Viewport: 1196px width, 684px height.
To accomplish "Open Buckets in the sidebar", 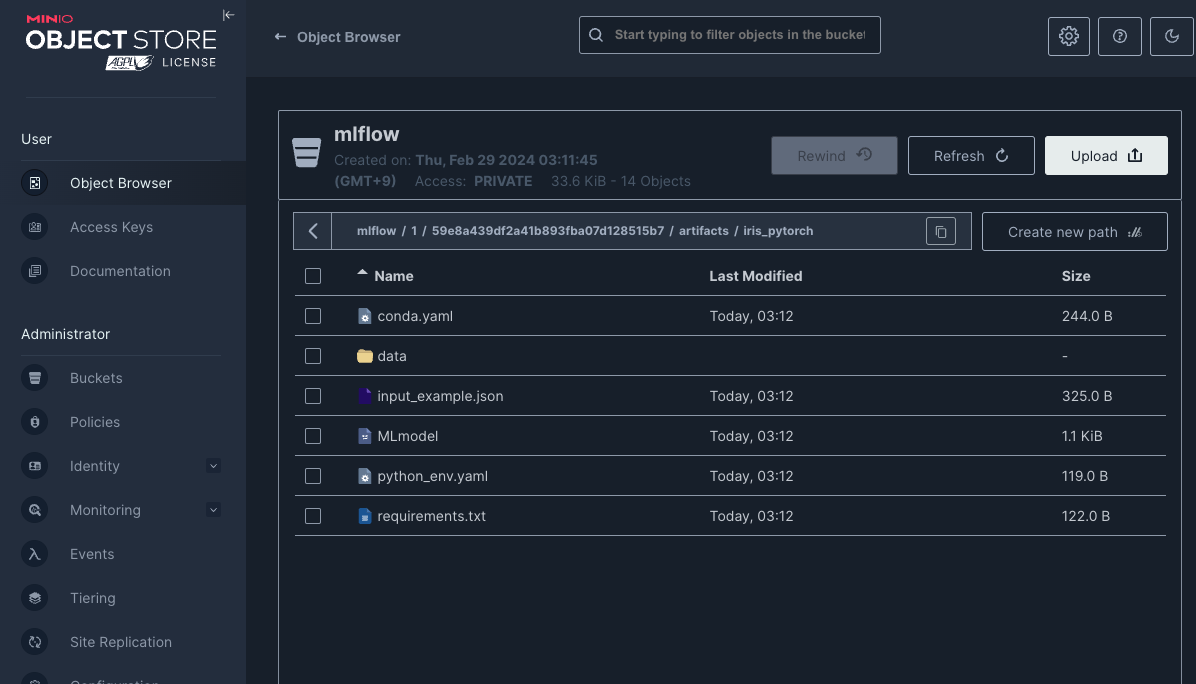I will 96,378.
